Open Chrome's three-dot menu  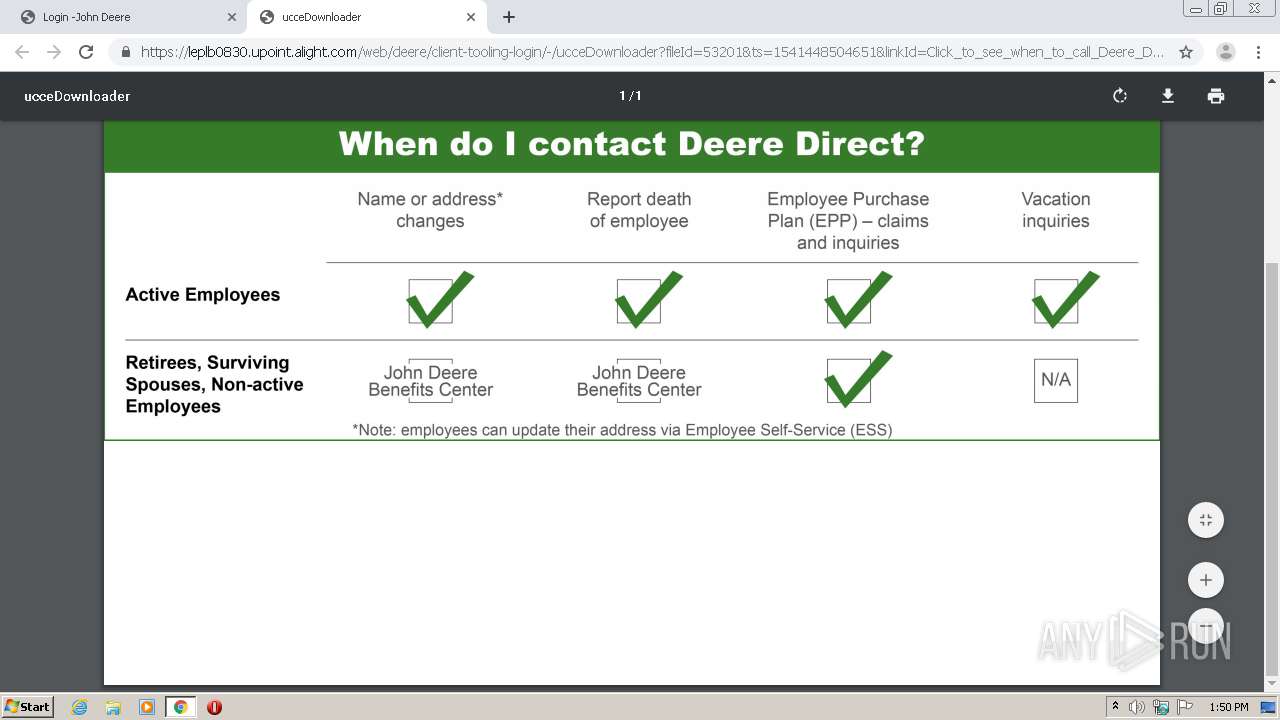1258,52
